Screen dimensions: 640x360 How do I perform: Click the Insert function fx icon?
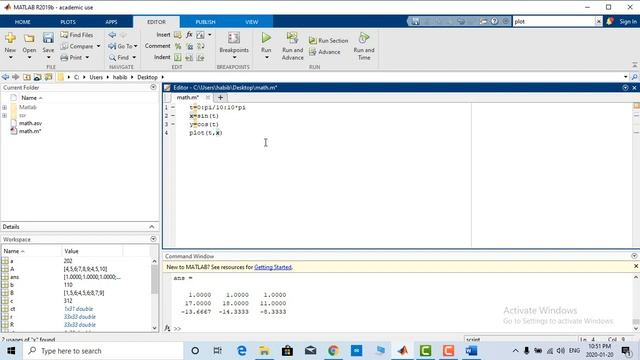coord(189,35)
